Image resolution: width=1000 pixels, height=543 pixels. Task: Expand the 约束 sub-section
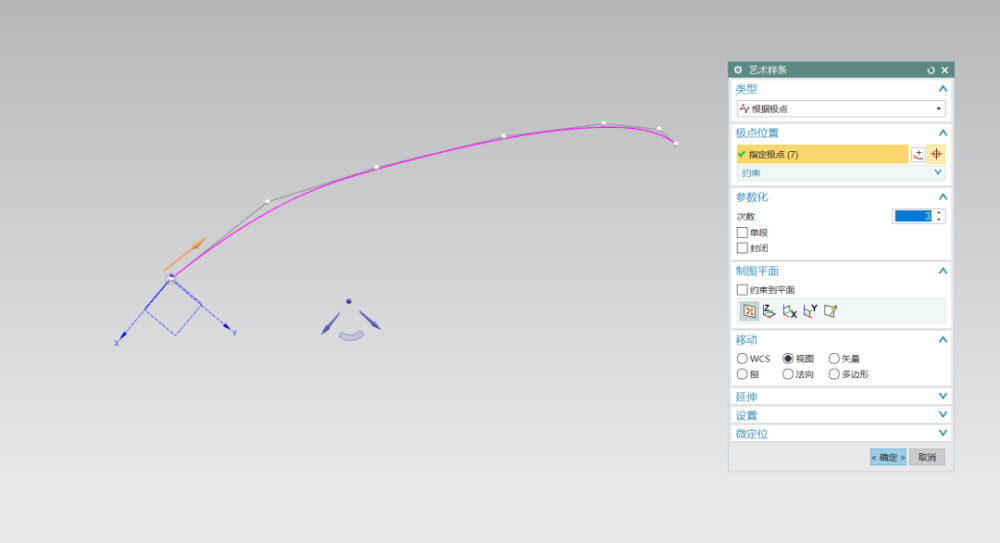(841, 173)
